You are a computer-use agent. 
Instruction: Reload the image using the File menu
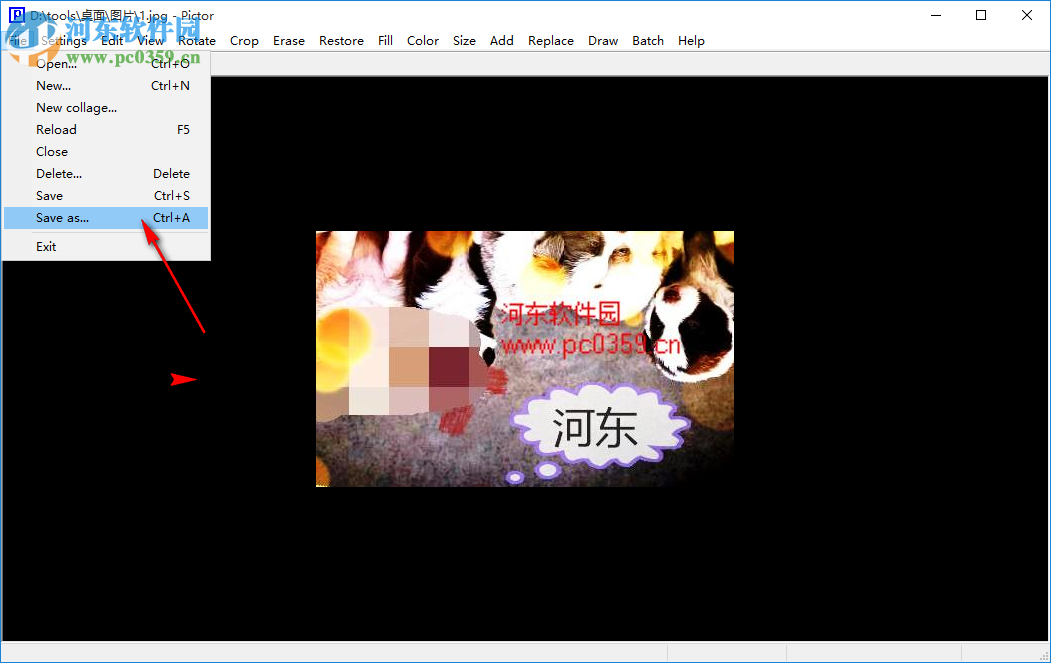pyautogui.click(x=56, y=129)
